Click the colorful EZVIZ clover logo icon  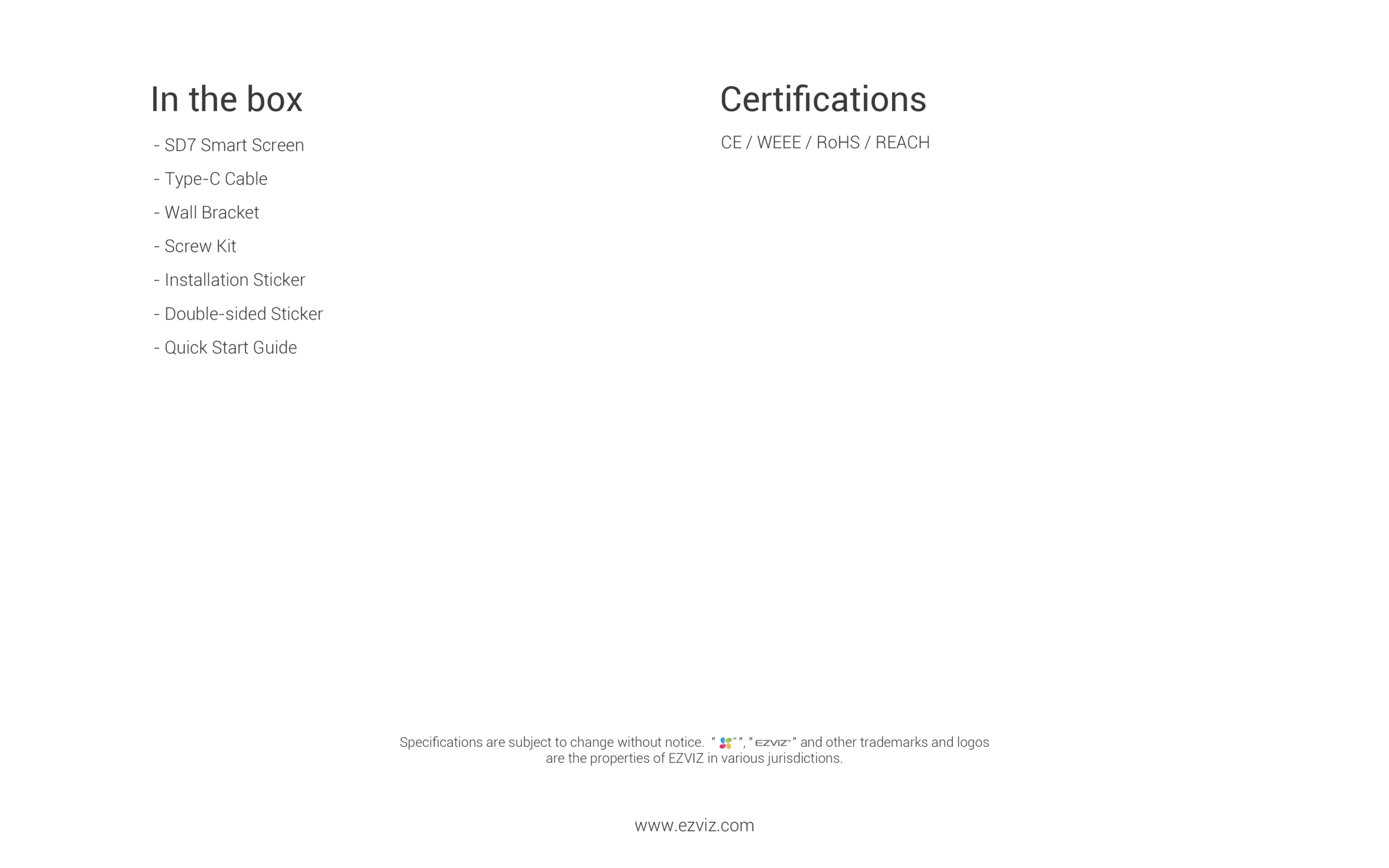(x=725, y=743)
